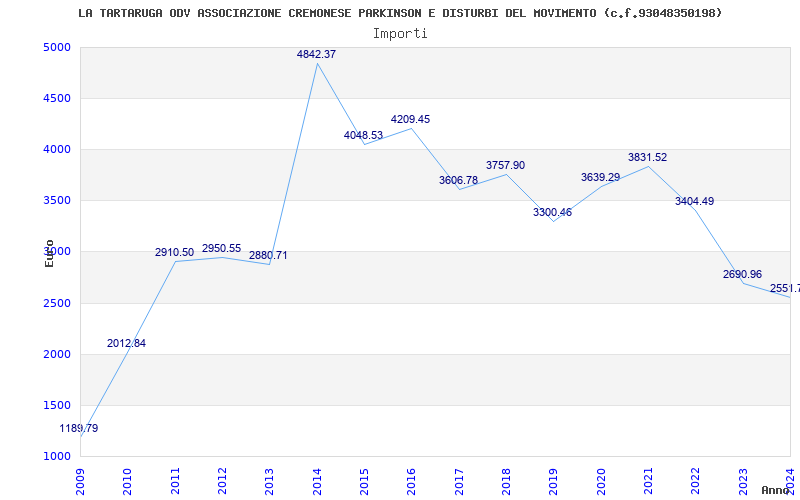The width and height of the screenshot is (800, 500).
Task: Click the 2013 x-axis year label
Action: tap(269, 481)
